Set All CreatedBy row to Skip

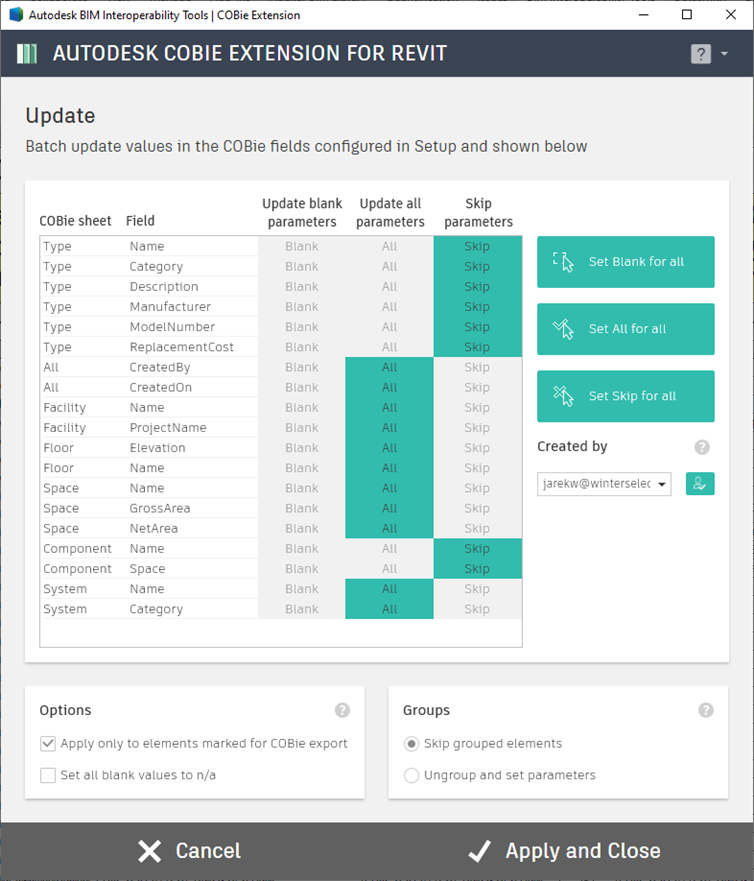click(x=477, y=367)
